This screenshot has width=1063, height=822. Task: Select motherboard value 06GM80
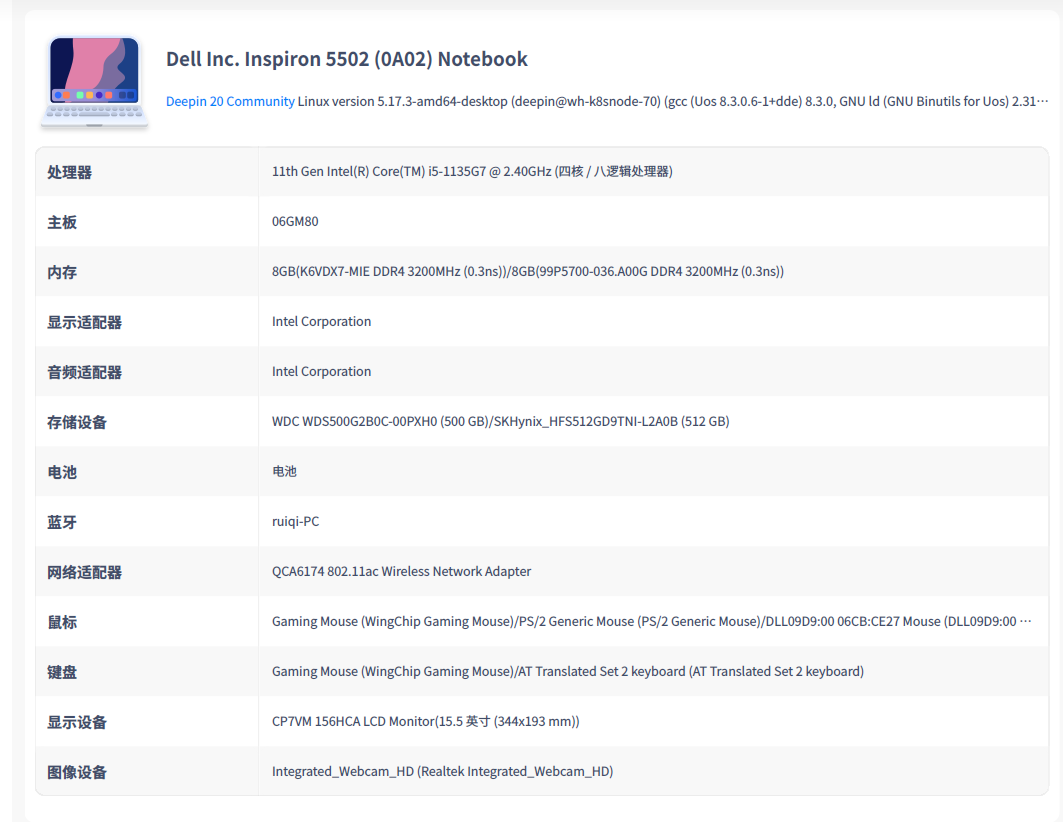click(295, 222)
